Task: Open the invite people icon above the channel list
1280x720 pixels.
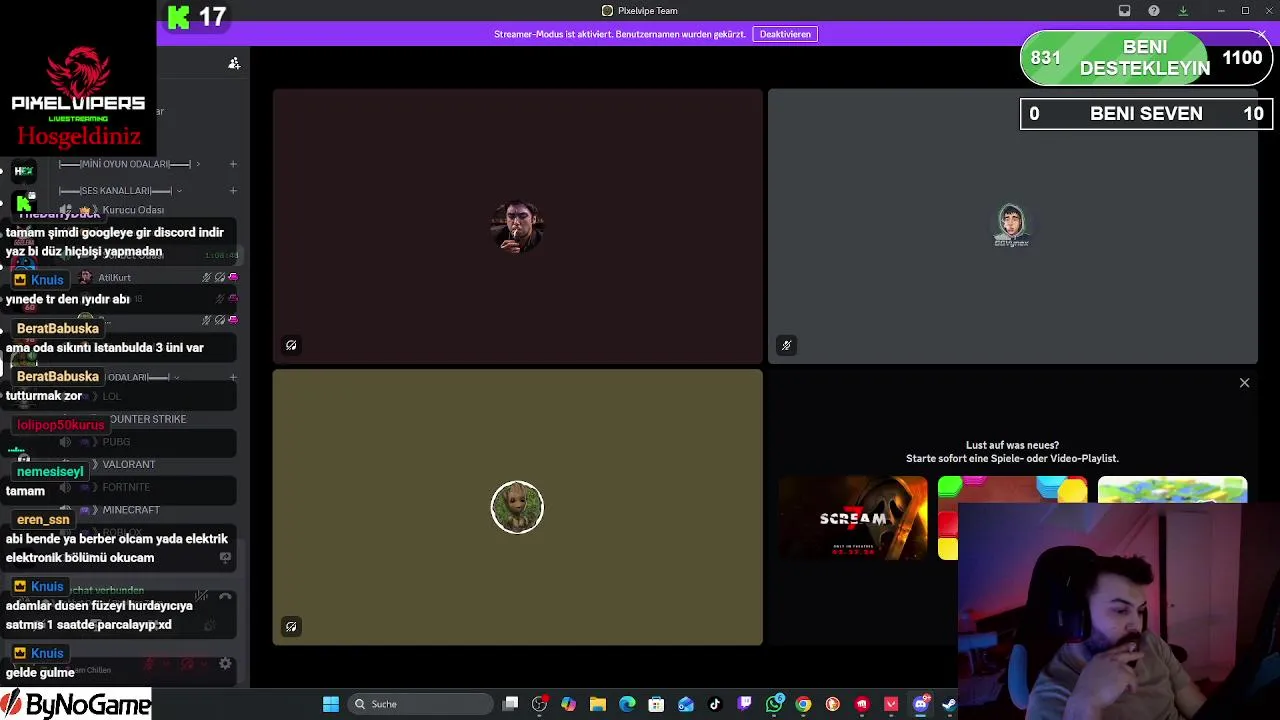Action: tap(234, 63)
